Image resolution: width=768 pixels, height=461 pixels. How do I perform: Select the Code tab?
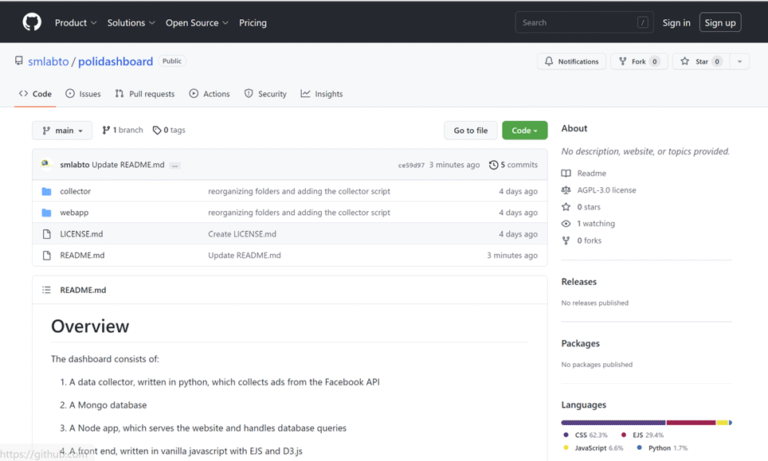tap(35, 94)
